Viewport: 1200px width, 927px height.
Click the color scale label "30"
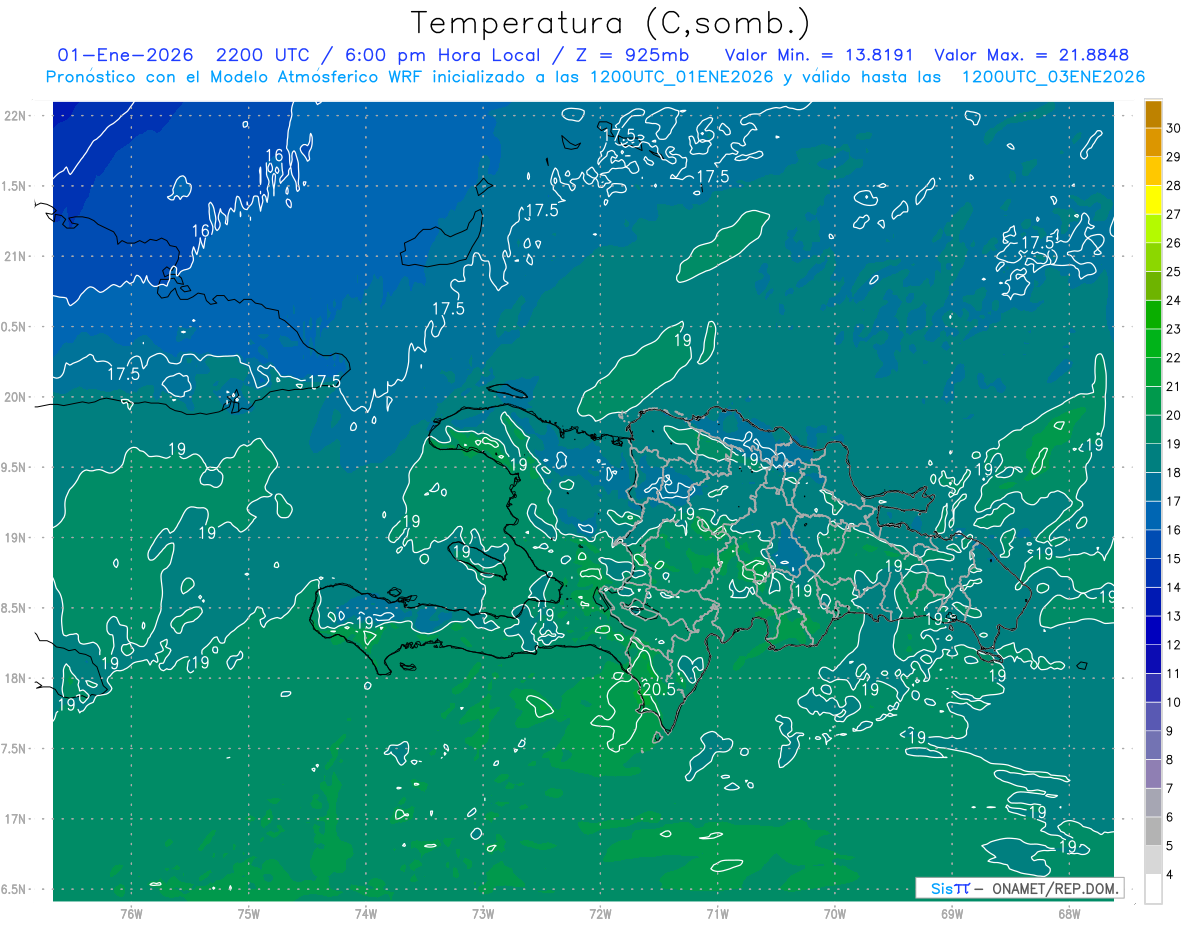click(x=1174, y=128)
